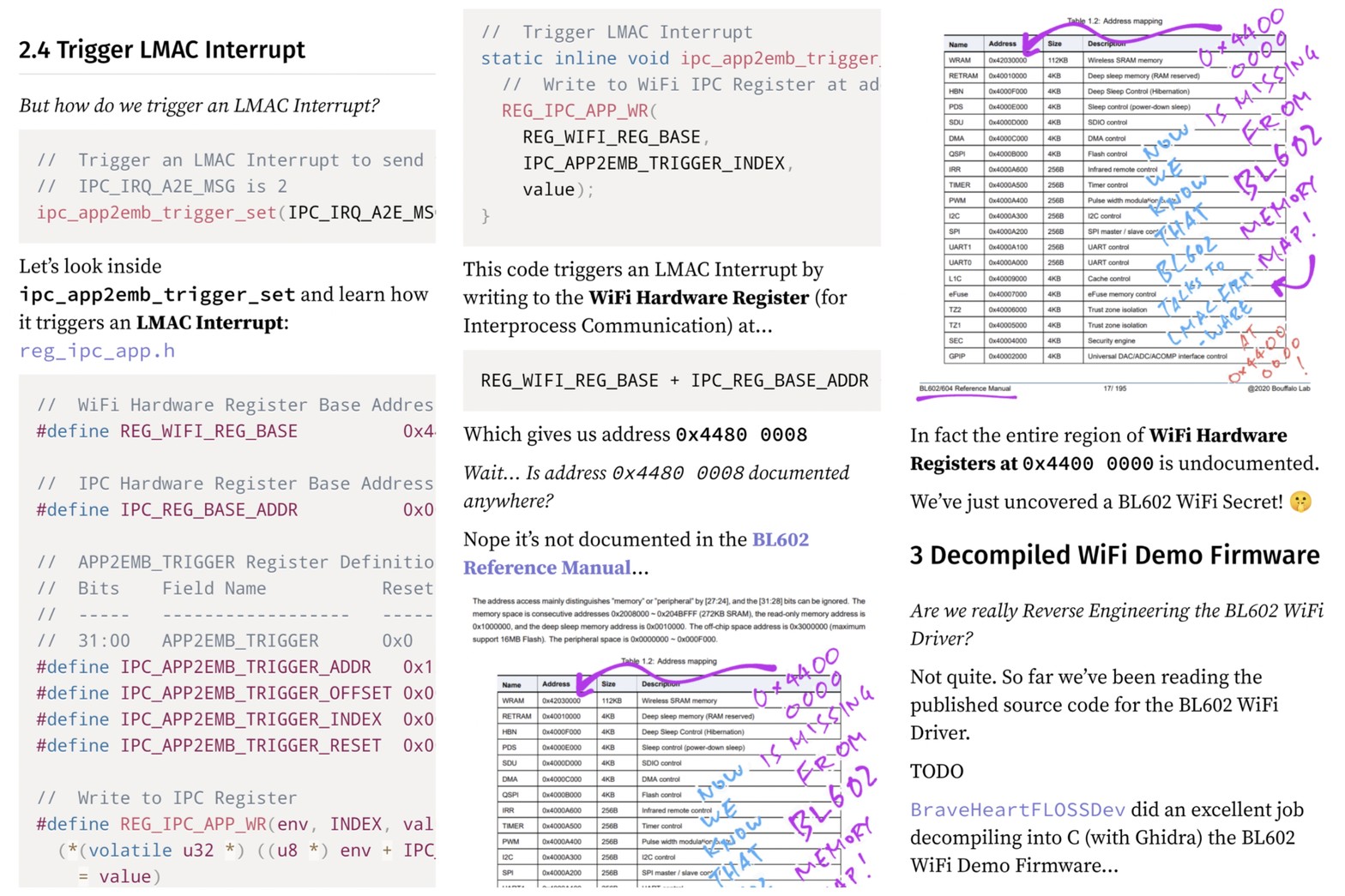The image size is (1345, 896).
Task: Click the inline code address 0x4480 0008
Action: pos(741,435)
